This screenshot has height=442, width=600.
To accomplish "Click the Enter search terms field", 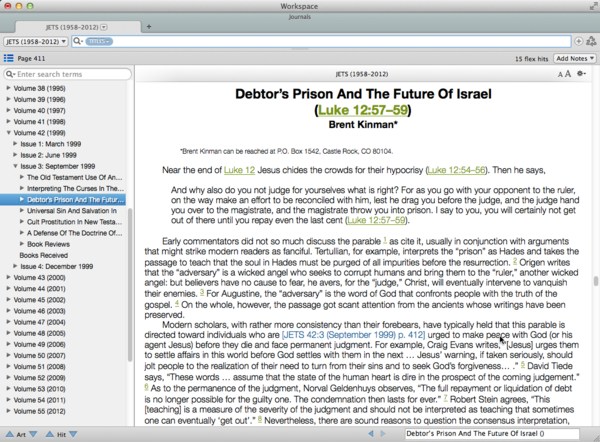I will [70, 75].
